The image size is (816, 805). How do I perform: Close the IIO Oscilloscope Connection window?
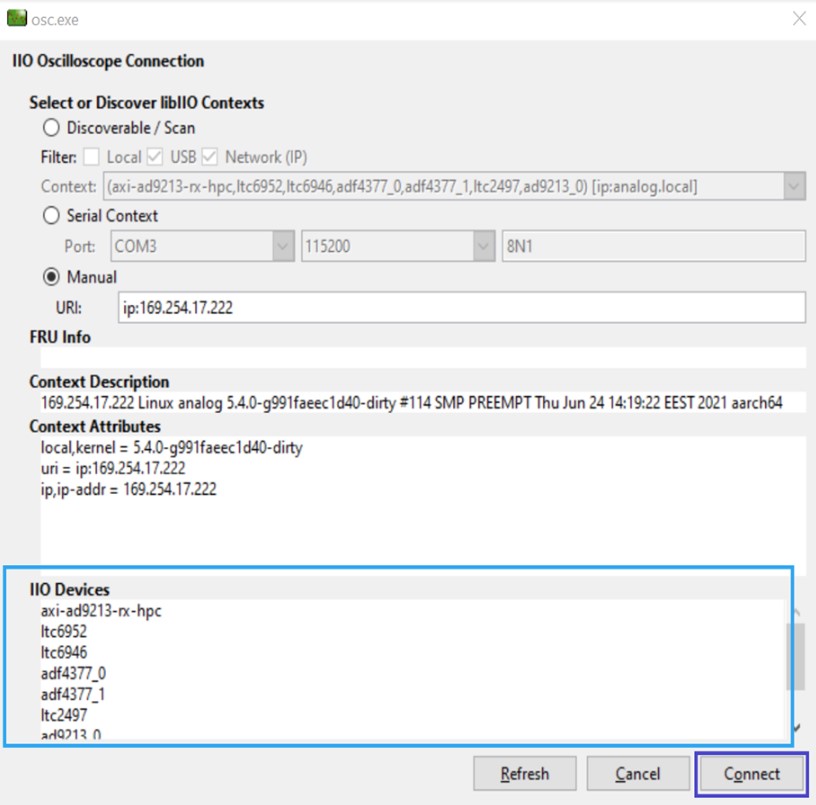click(x=799, y=19)
